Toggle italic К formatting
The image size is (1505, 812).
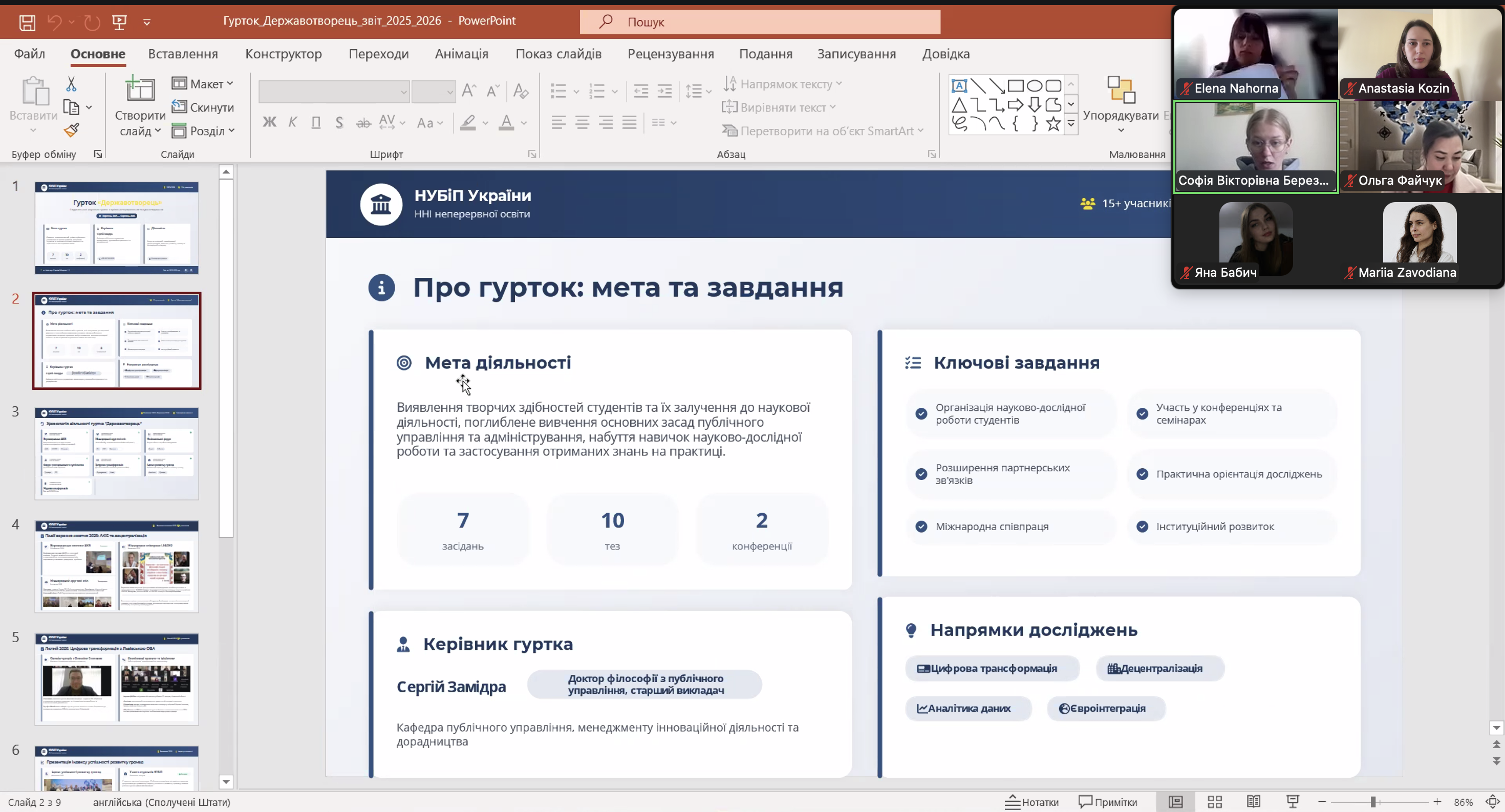(293, 122)
